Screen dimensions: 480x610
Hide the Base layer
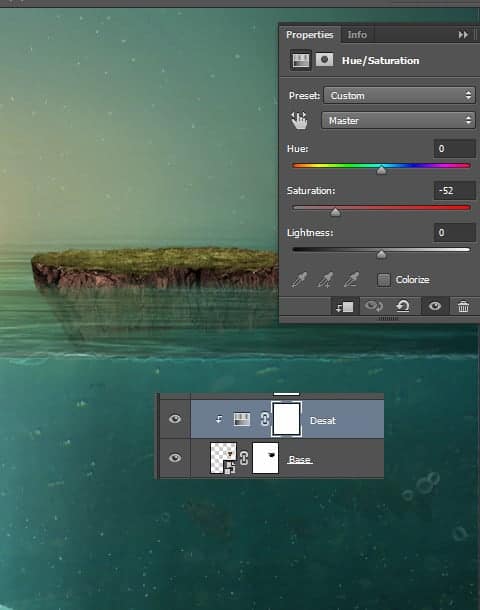pyautogui.click(x=175, y=458)
